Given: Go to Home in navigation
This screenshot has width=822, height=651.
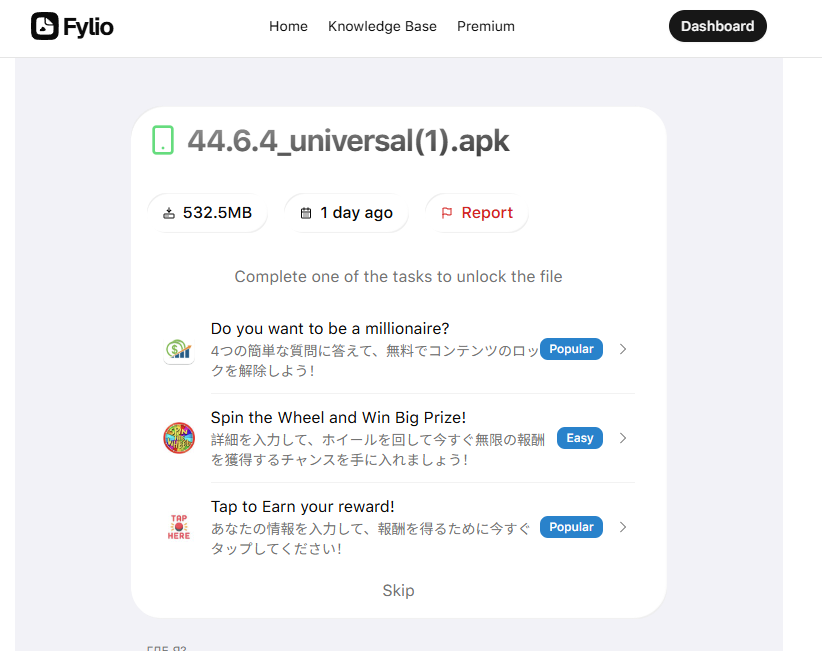Looking at the screenshot, I should (x=288, y=26).
